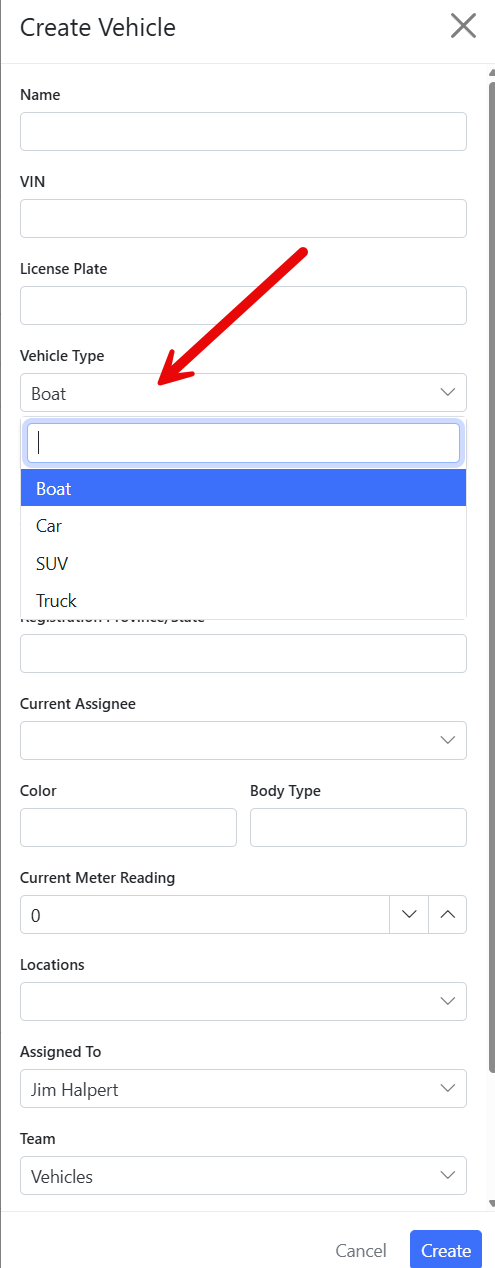The image size is (495, 1268).
Task: Decrease the Current Meter Reading value
Action: pyautogui.click(x=408, y=914)
